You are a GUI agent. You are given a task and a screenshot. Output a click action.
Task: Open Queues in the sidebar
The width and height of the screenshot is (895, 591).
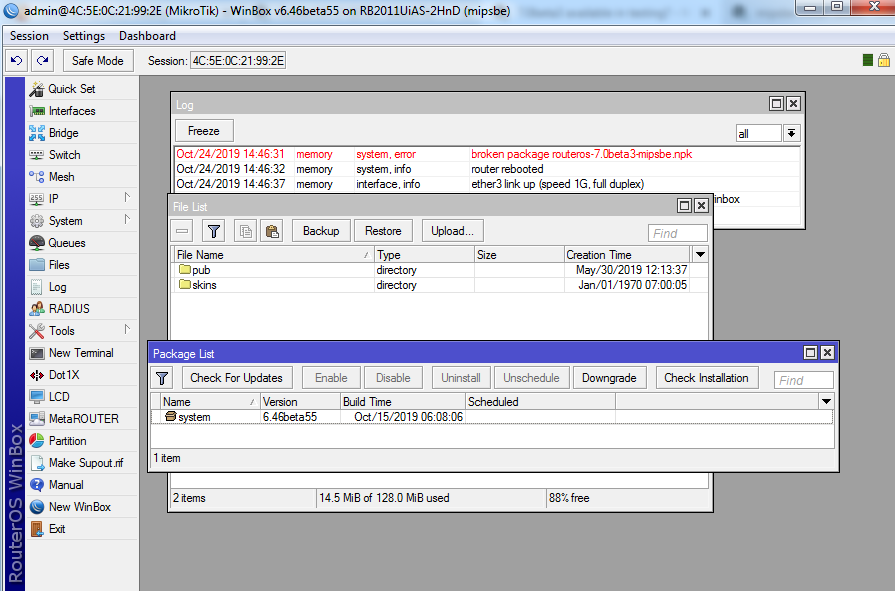83,243
